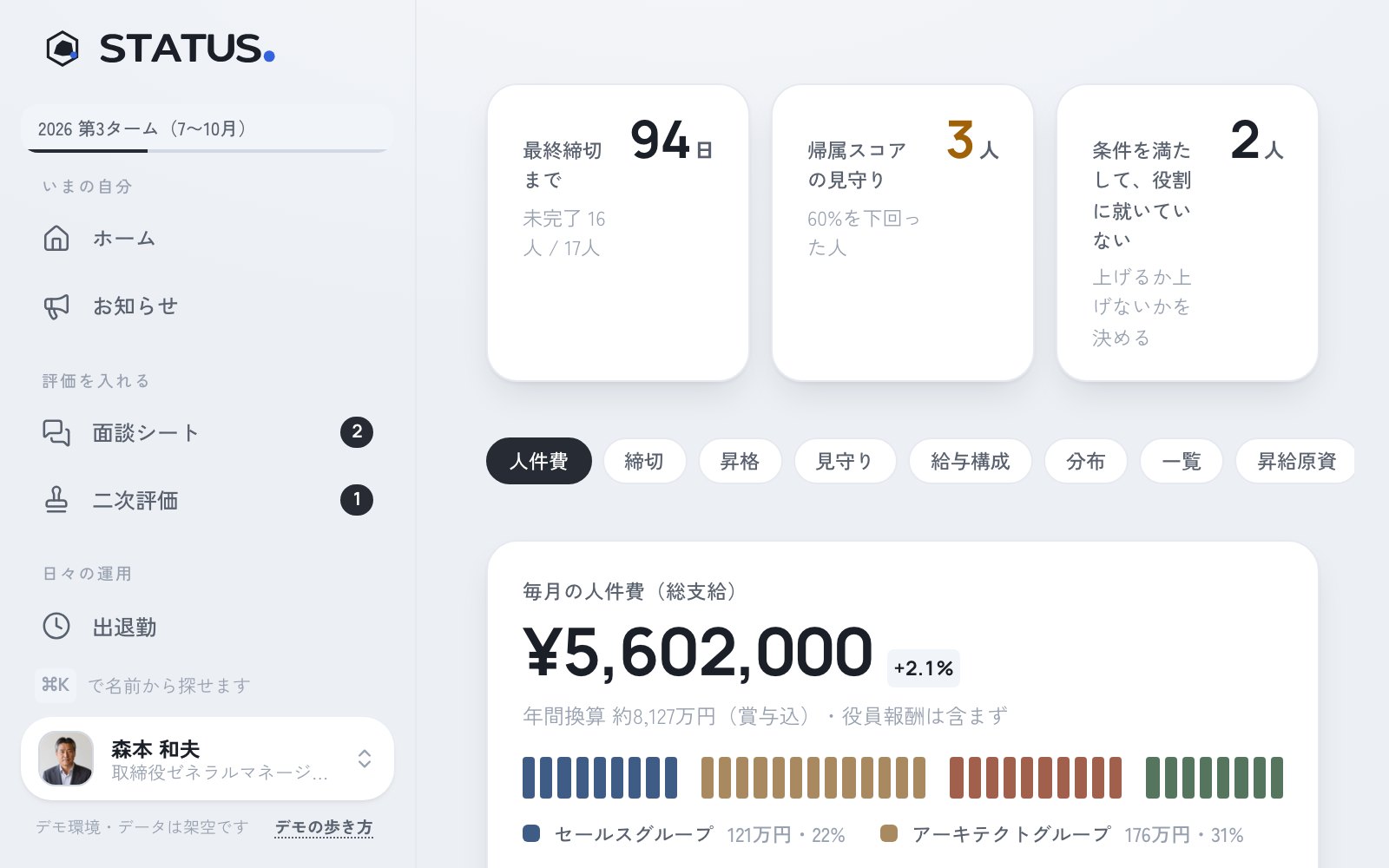Click the 121万円・22% legend value

786,835
